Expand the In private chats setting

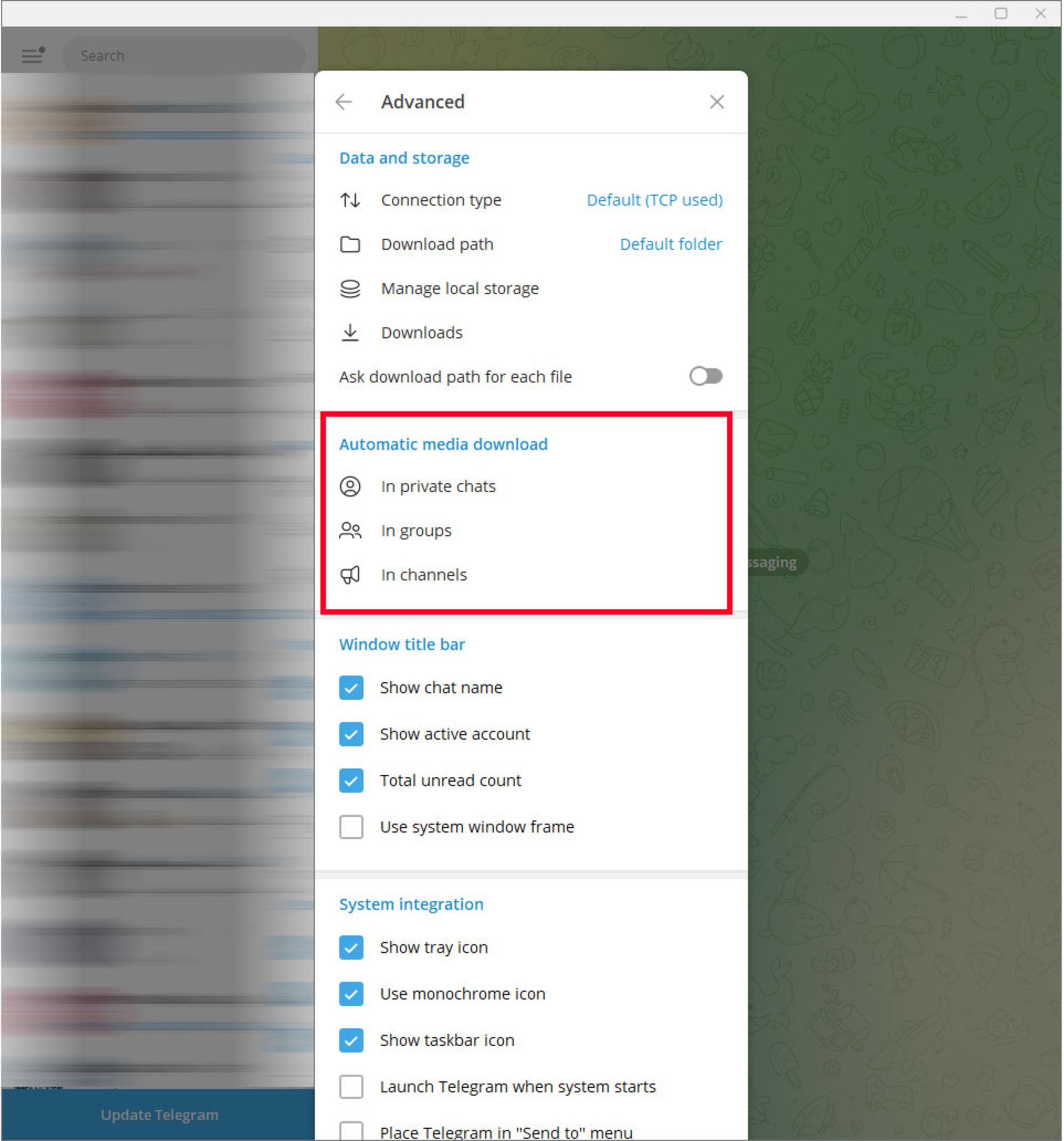point(438,485)
